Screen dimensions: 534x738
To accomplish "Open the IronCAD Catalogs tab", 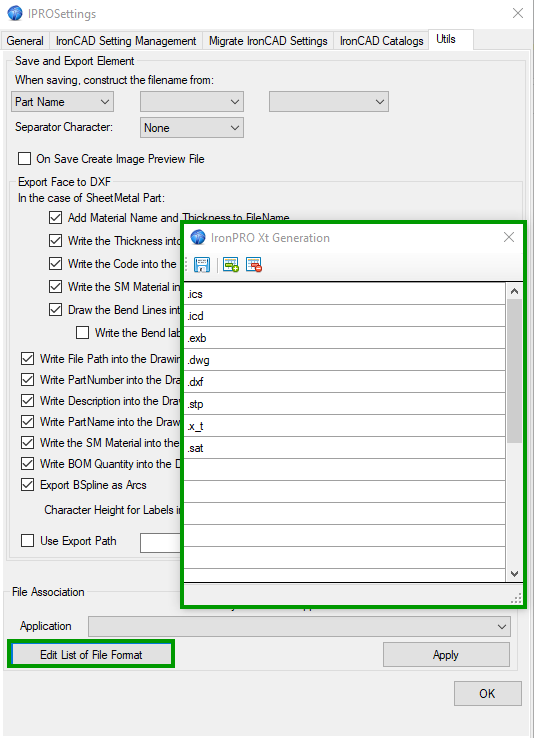I will click(x=381, y=41).
